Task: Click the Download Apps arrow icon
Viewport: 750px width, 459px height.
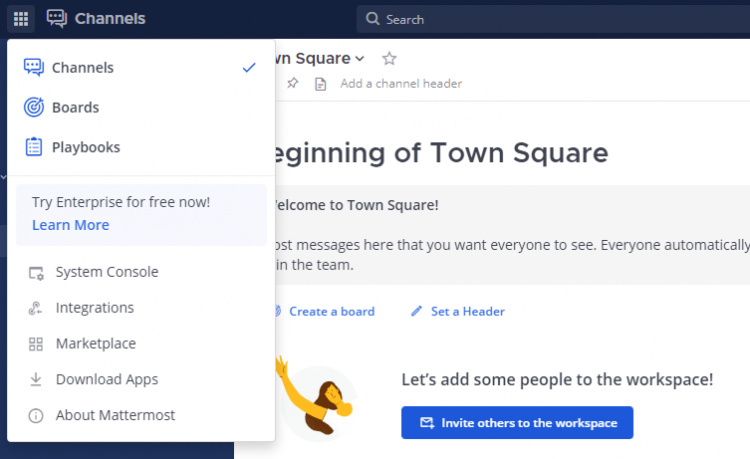Action: point(36,380)
